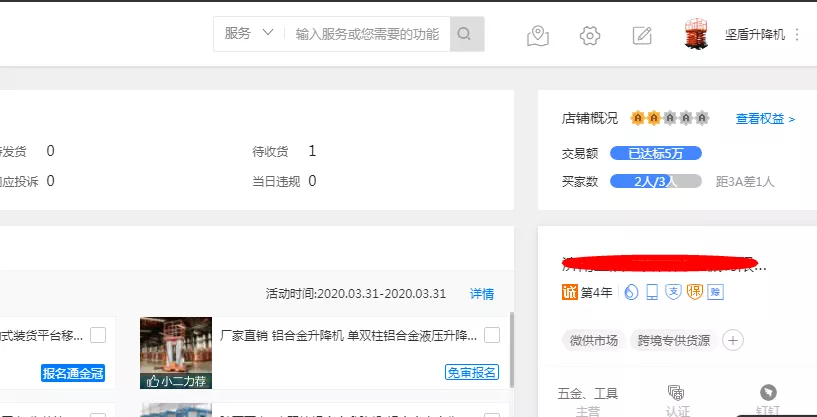Viewport: 817px width, 417px height.
Task: Click 活动时间:2020.03.31-2020.03.31 text
Action: coord(356,294)
